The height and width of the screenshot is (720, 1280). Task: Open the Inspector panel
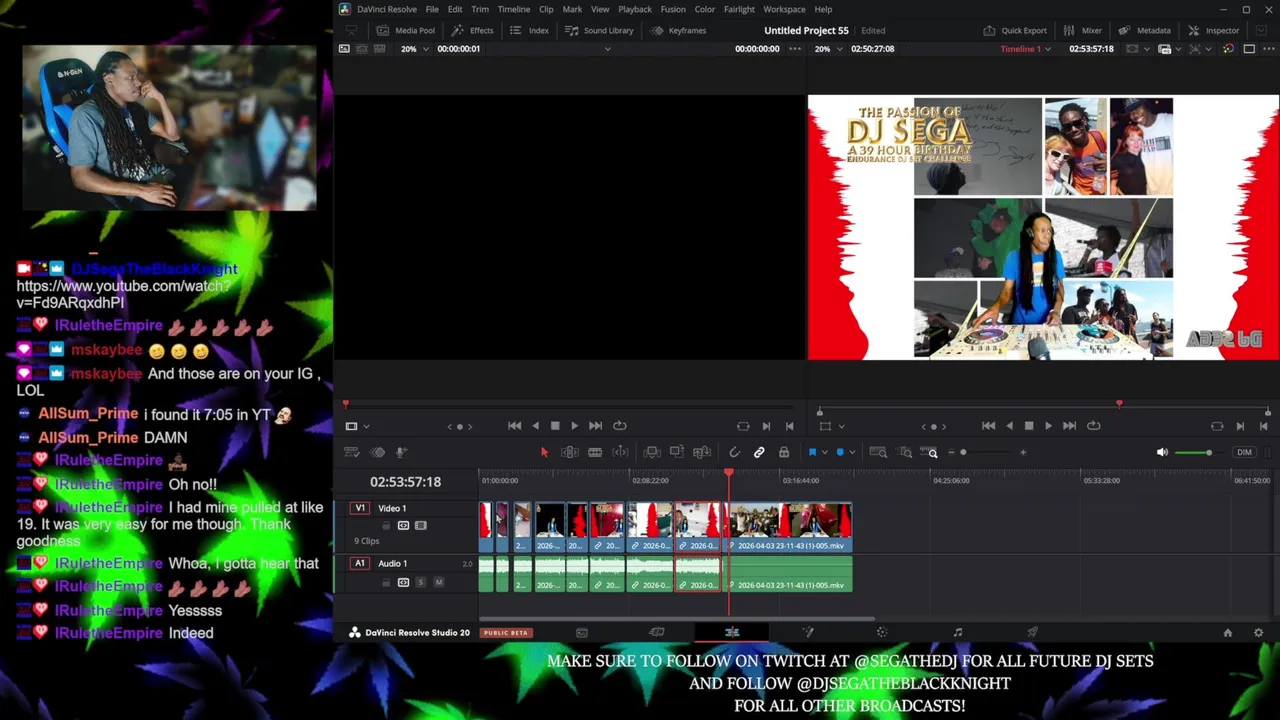1213,30
